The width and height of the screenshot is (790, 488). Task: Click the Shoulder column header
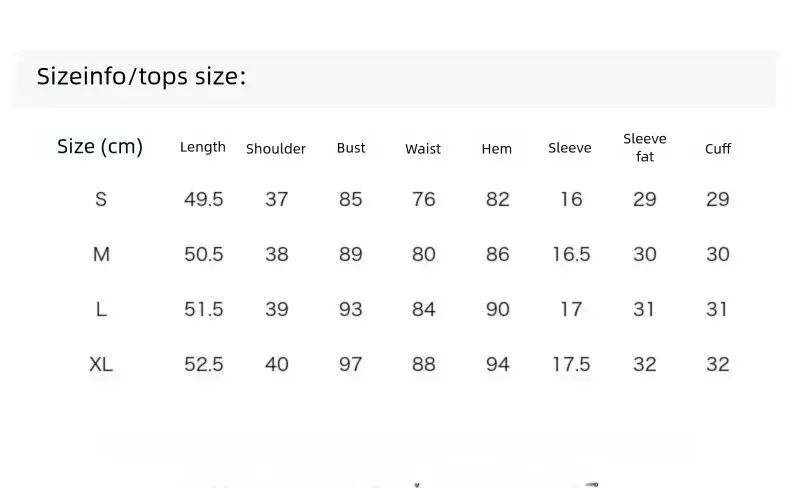click(x=276, y=149)
